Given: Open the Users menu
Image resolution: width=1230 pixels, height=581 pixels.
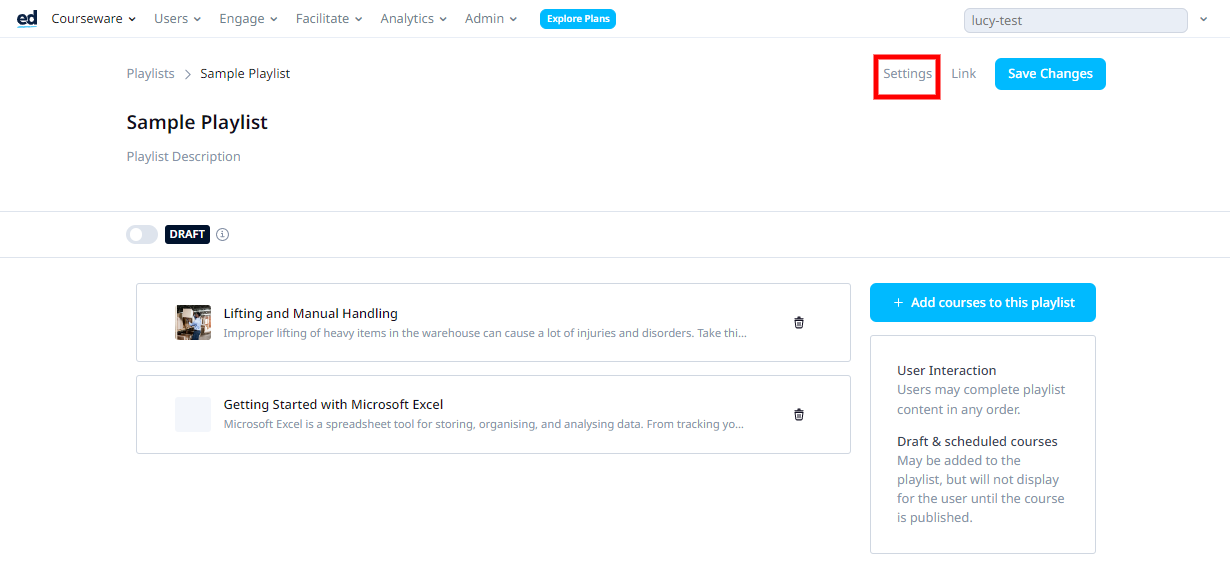Looking at the screenshot, I should [x=177, y=19].
